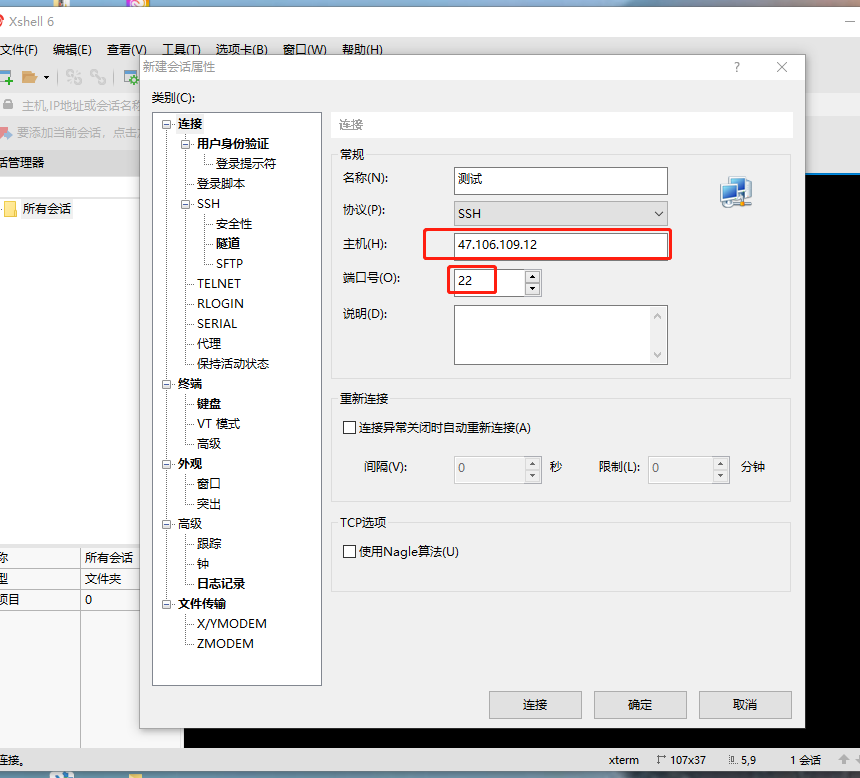Decrease the port number with down arrow
The image size is (860, 778).
point(533,289)
